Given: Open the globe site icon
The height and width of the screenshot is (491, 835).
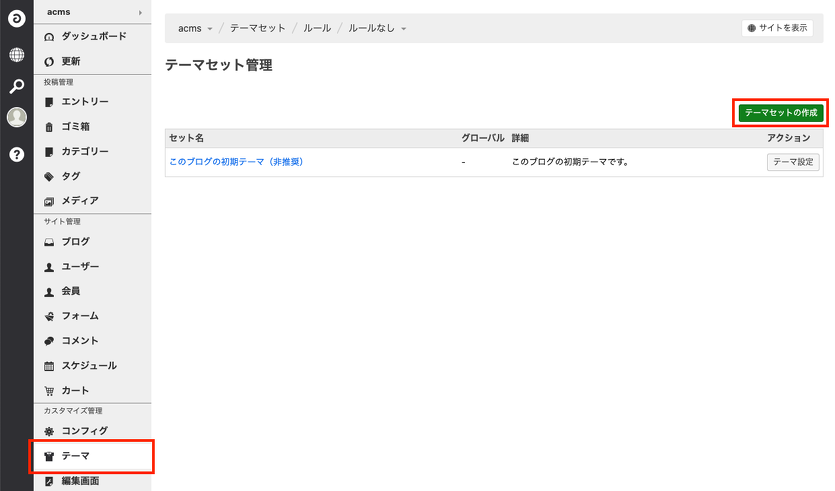Looking at the screenshot, I should pyautogui.click(x=17, y=54).
